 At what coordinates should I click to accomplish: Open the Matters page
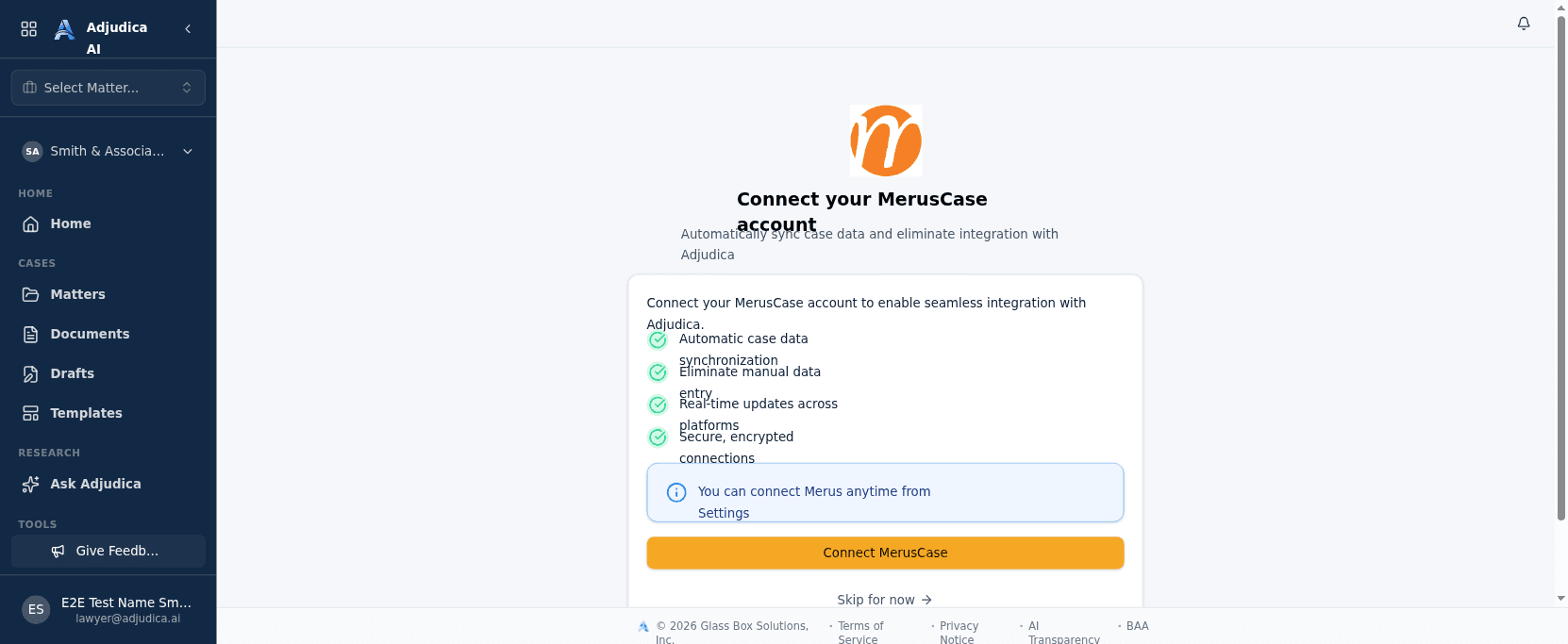tap(108, 294)
